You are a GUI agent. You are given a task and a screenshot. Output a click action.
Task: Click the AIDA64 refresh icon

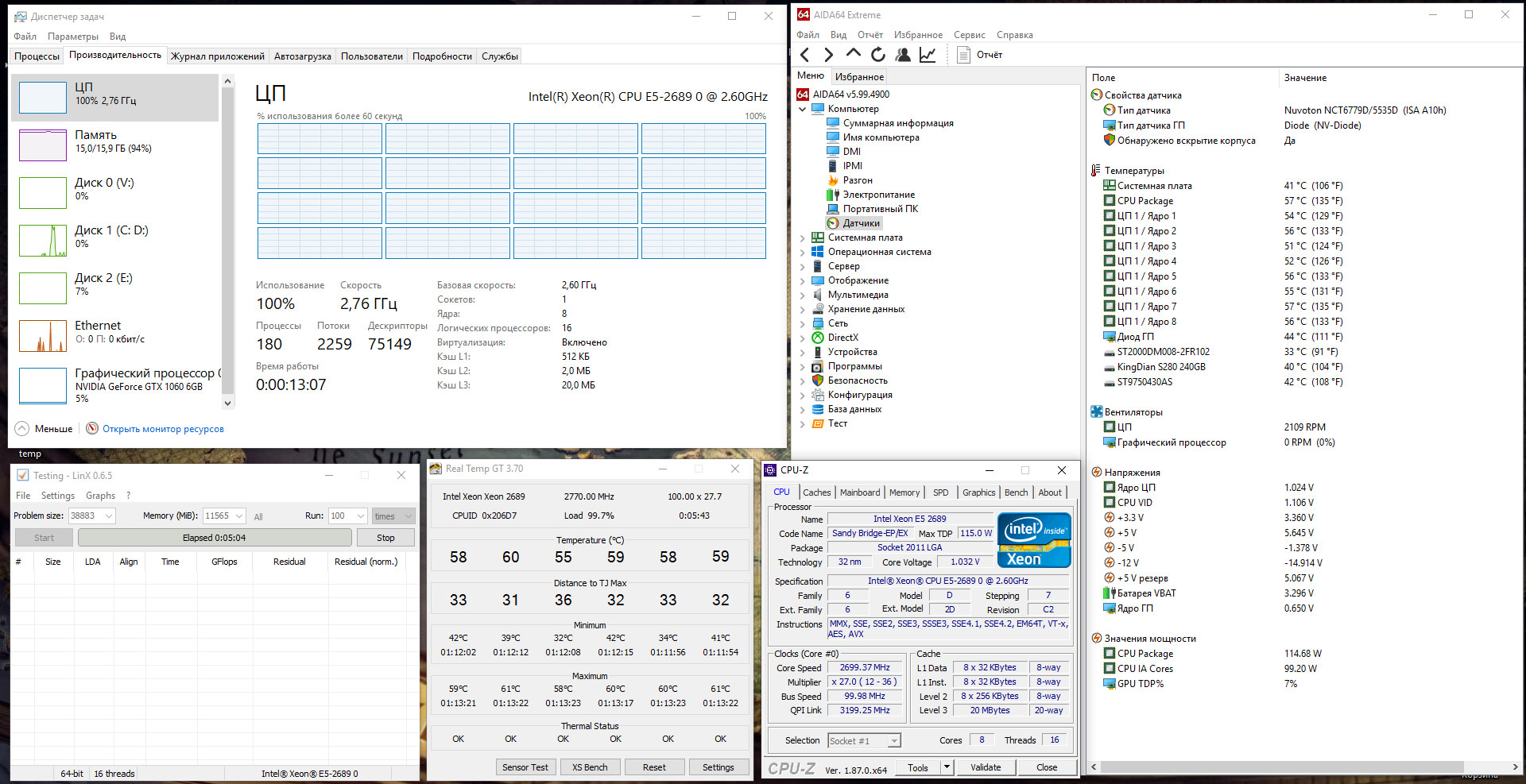click(878, 55)
